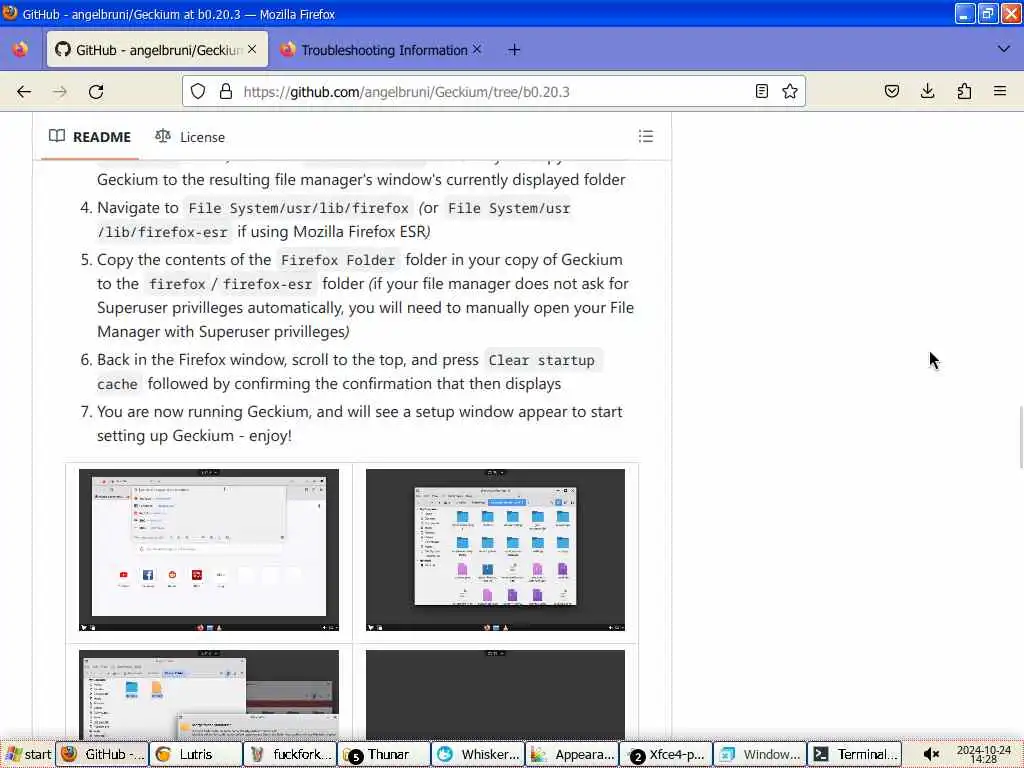The image size is (1024, 768).
Task: Close the Troubleshooting Information tab
Action: tap(477, 49)
